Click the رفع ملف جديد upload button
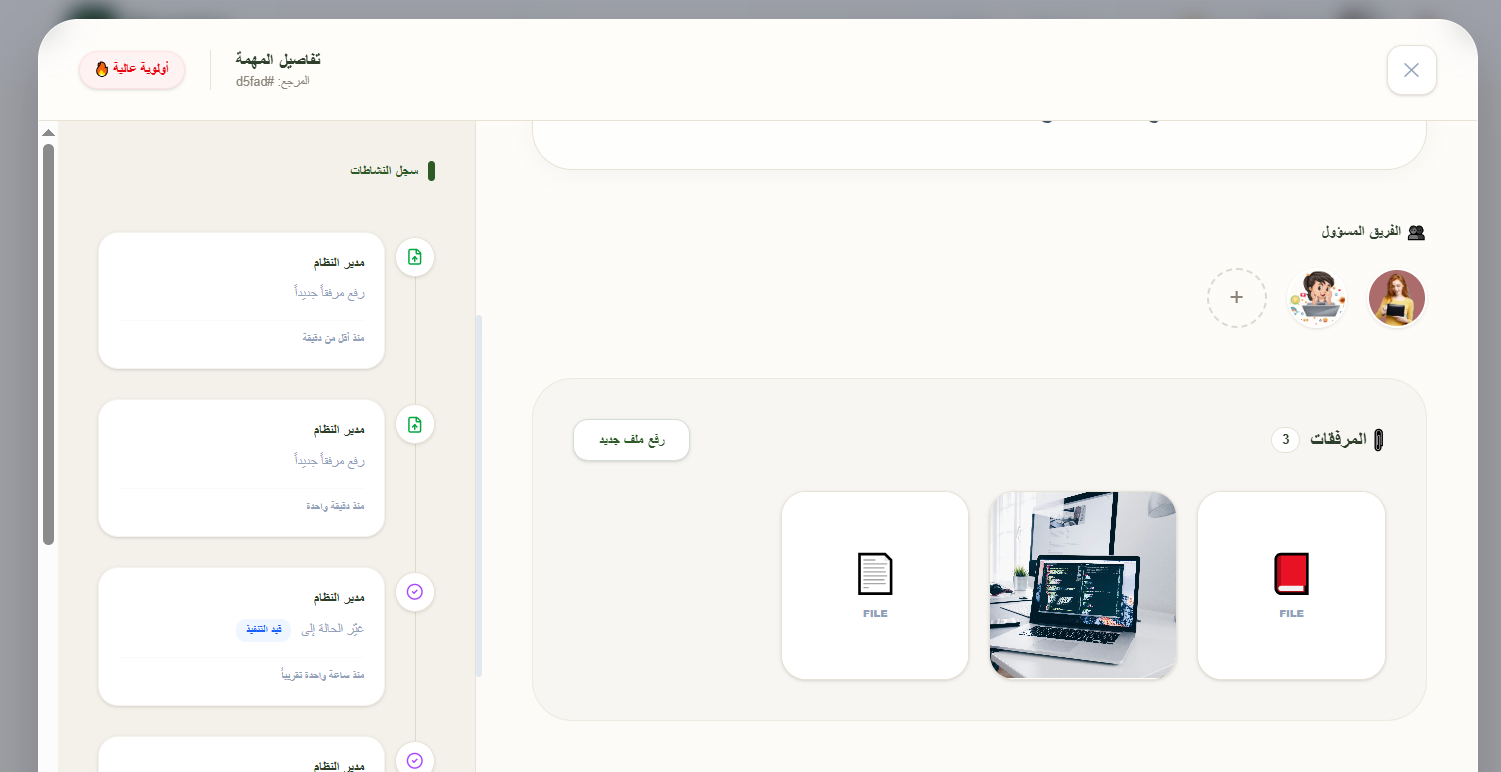1501x772 pixels. [x=631, y=440]
